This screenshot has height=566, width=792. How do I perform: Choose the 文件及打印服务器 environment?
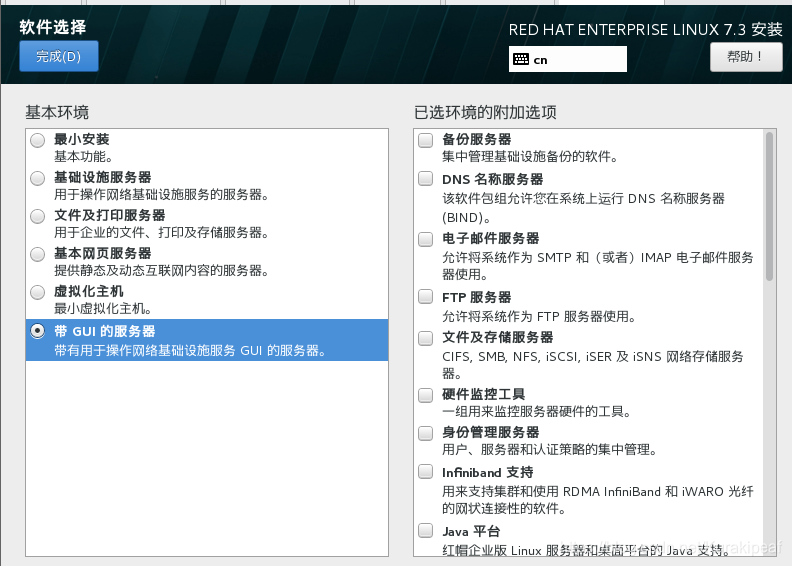click(37, 216)
